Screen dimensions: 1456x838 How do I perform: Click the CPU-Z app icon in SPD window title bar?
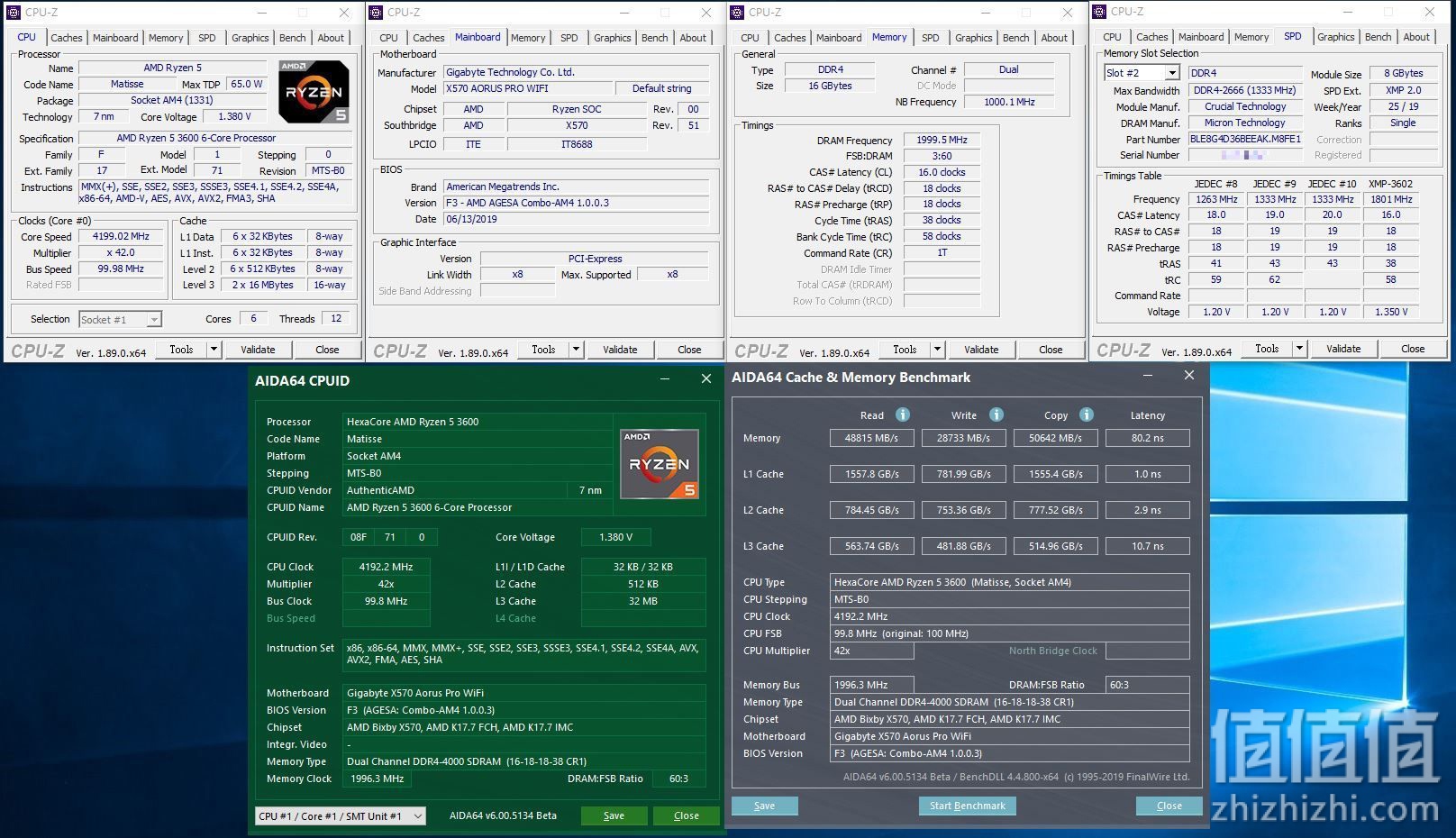[1099, 12]
